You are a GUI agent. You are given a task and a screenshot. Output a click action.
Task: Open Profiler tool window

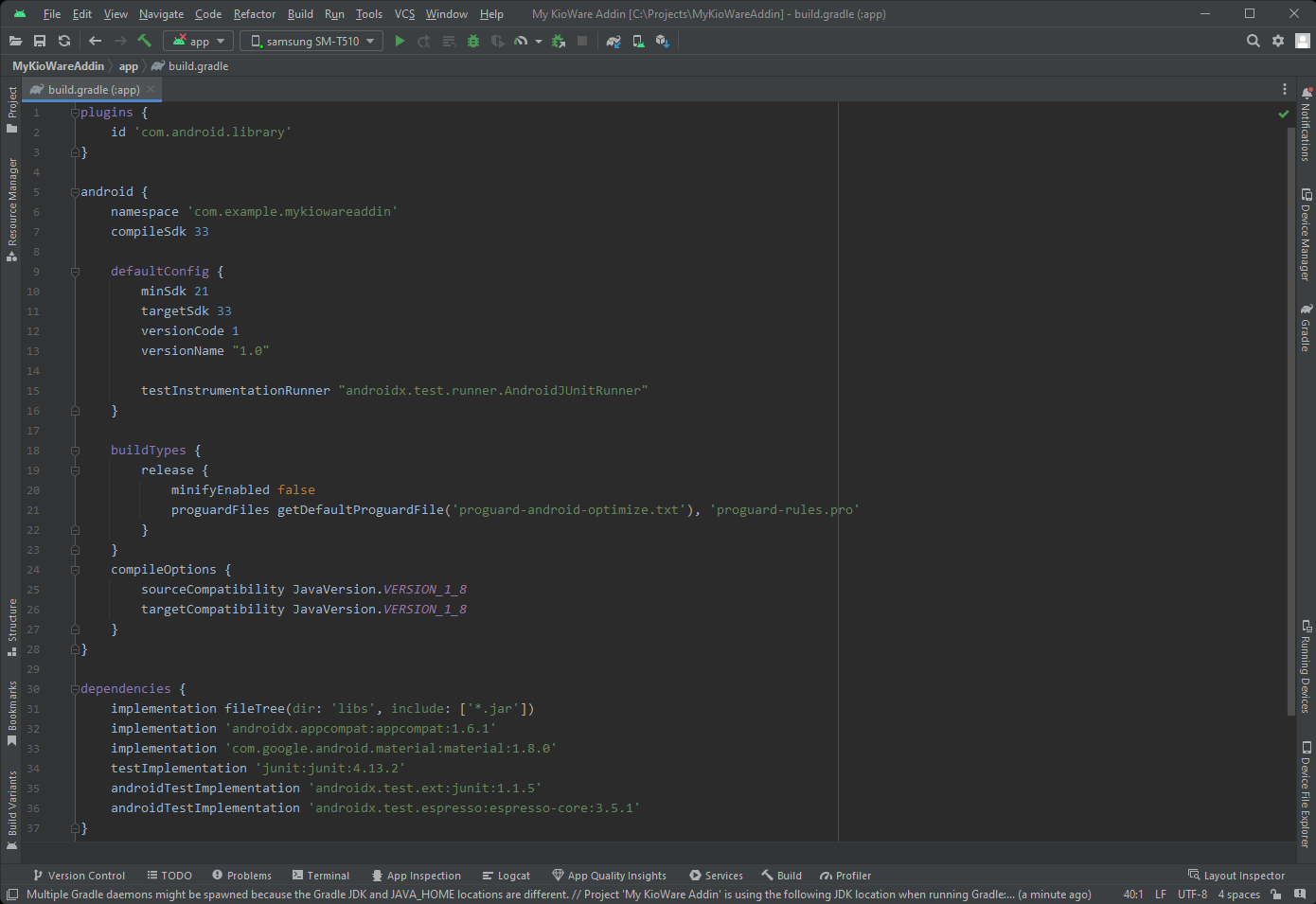click(x=845, y=876)
